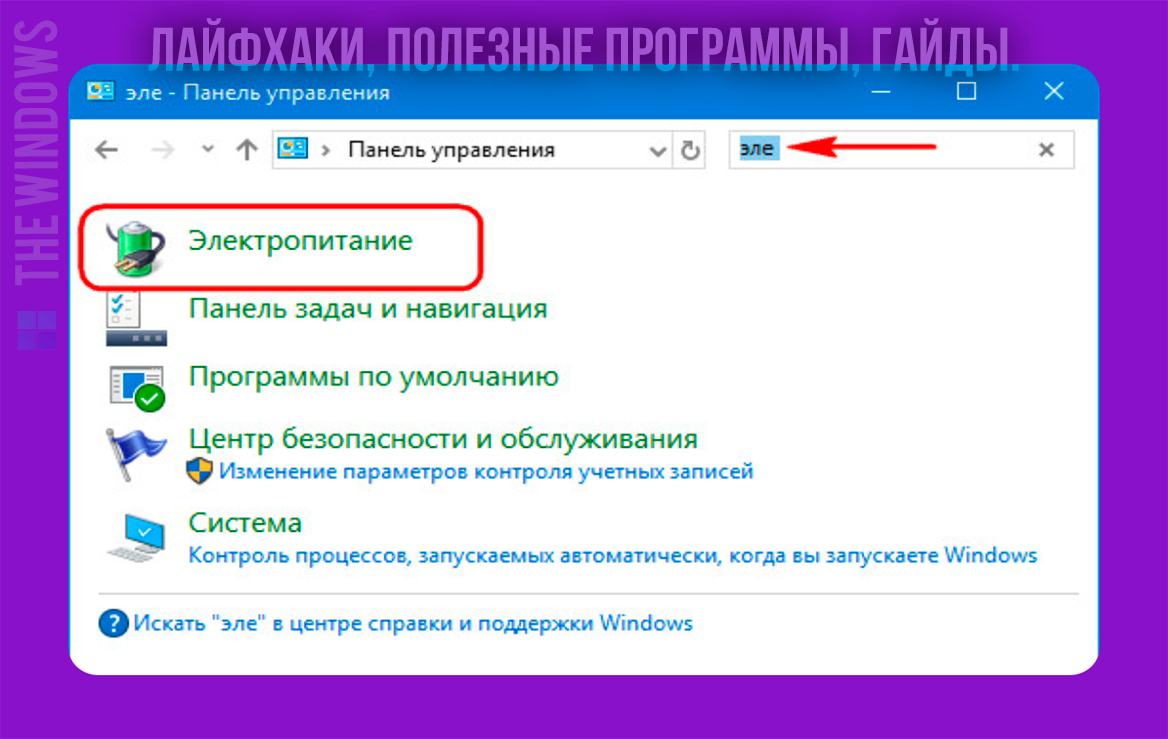Click the Control Panel icon in address bar
Viewport: 1168px width, 739px height.
pyautogui.click(x=293, y=148)
